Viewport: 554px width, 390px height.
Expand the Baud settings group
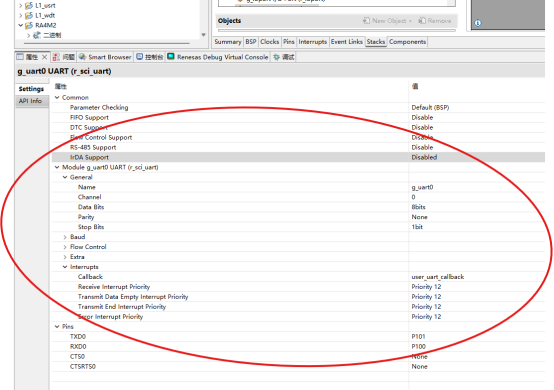tap(65, 237)
